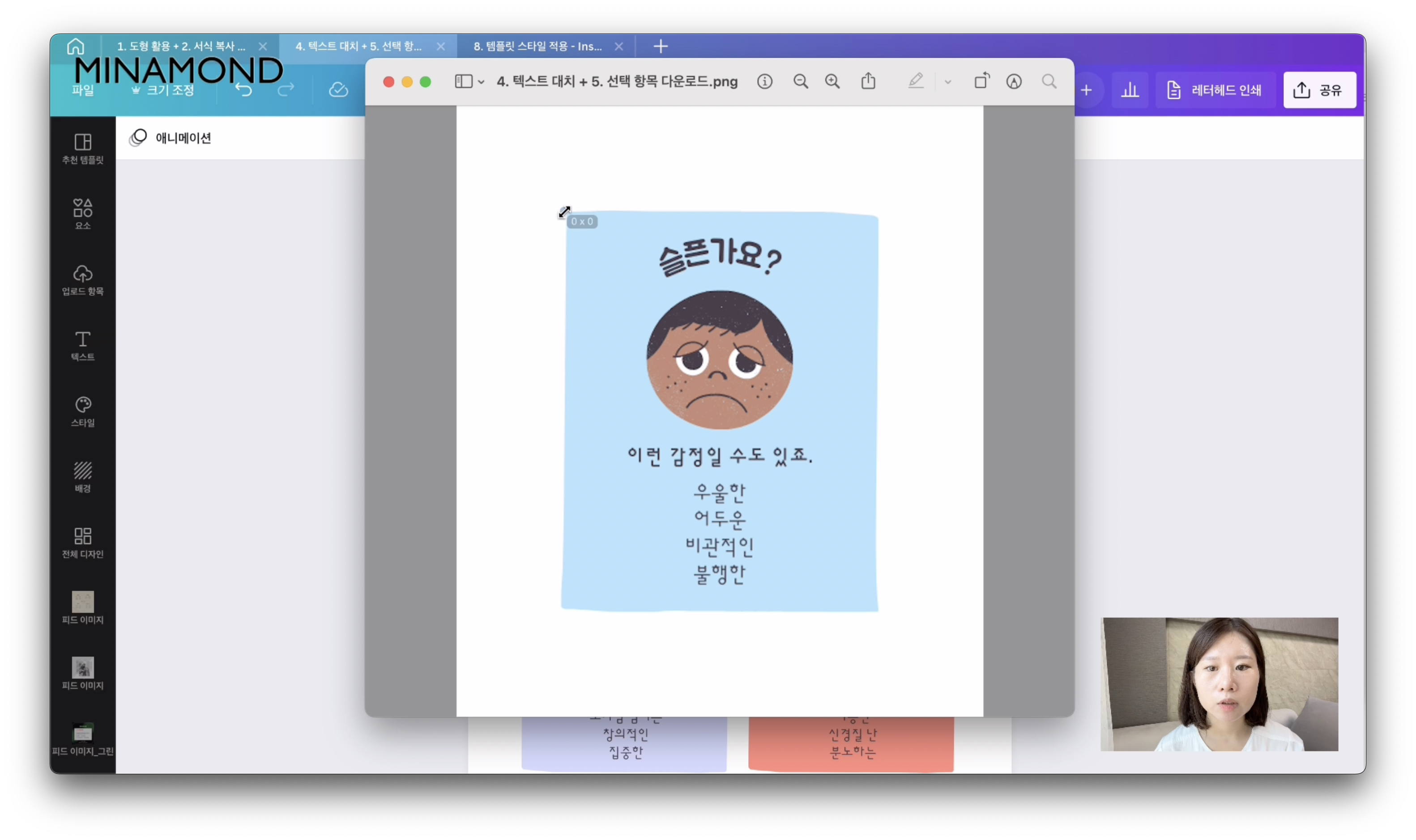Click the rotate image icon in Preview

click(981, 81)
